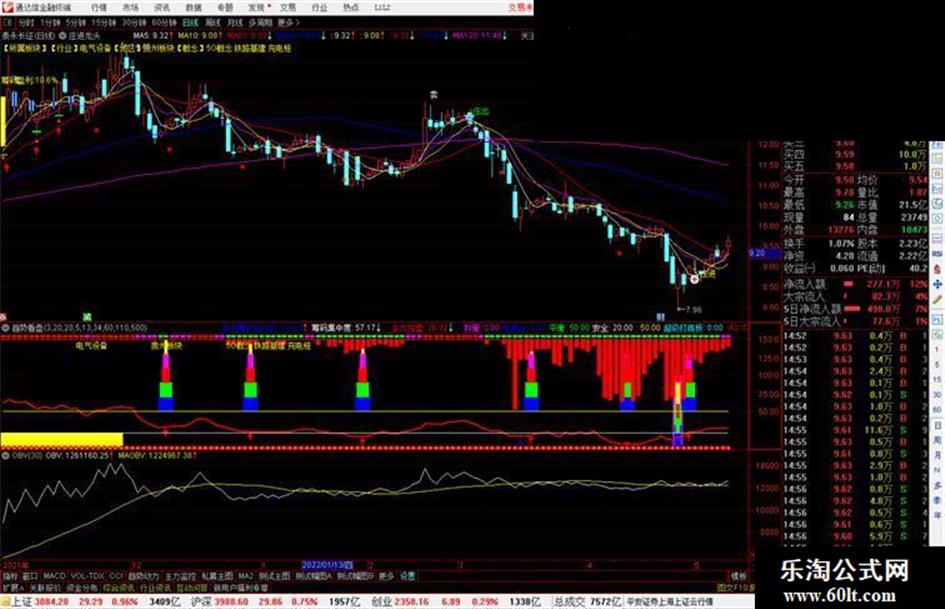Select the 月线 period tab
The image size is (945, 609).
click(x=234, y=22)
